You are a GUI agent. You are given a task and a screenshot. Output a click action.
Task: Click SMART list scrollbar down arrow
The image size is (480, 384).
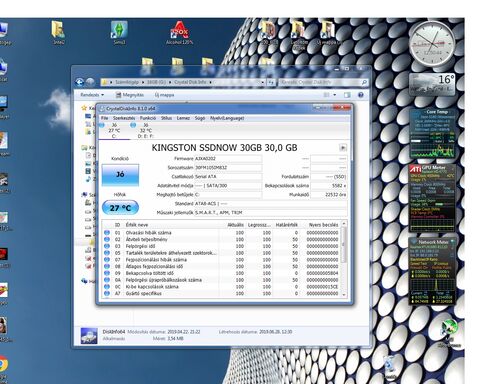tap(344, 294)
